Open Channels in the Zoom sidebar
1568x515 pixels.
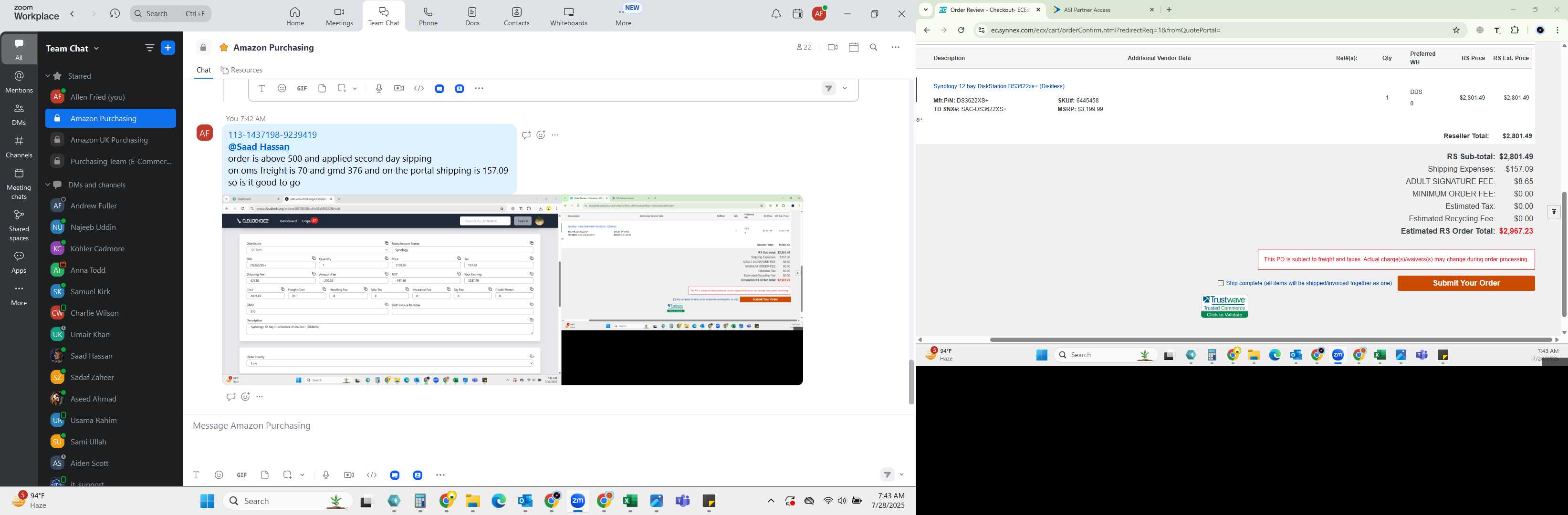coord(19,147)
